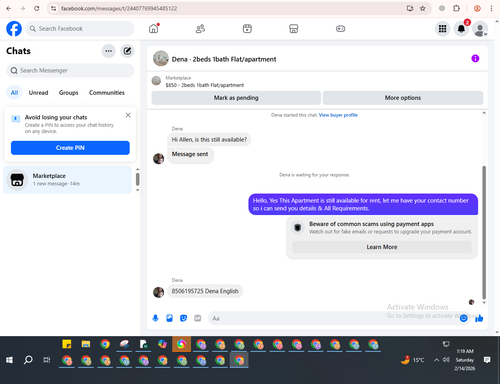Click the Search Messenger field
The height and width of the screenshot is (384, 500).
(x=70, y=70)
